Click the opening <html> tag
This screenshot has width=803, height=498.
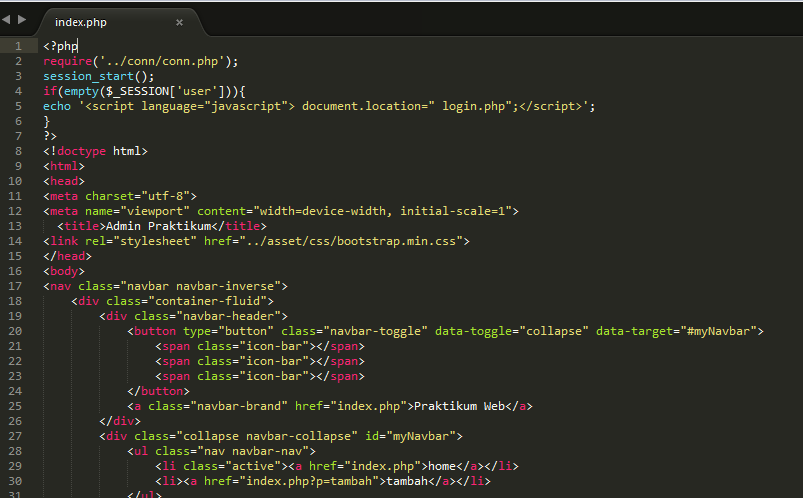(64, 166)
